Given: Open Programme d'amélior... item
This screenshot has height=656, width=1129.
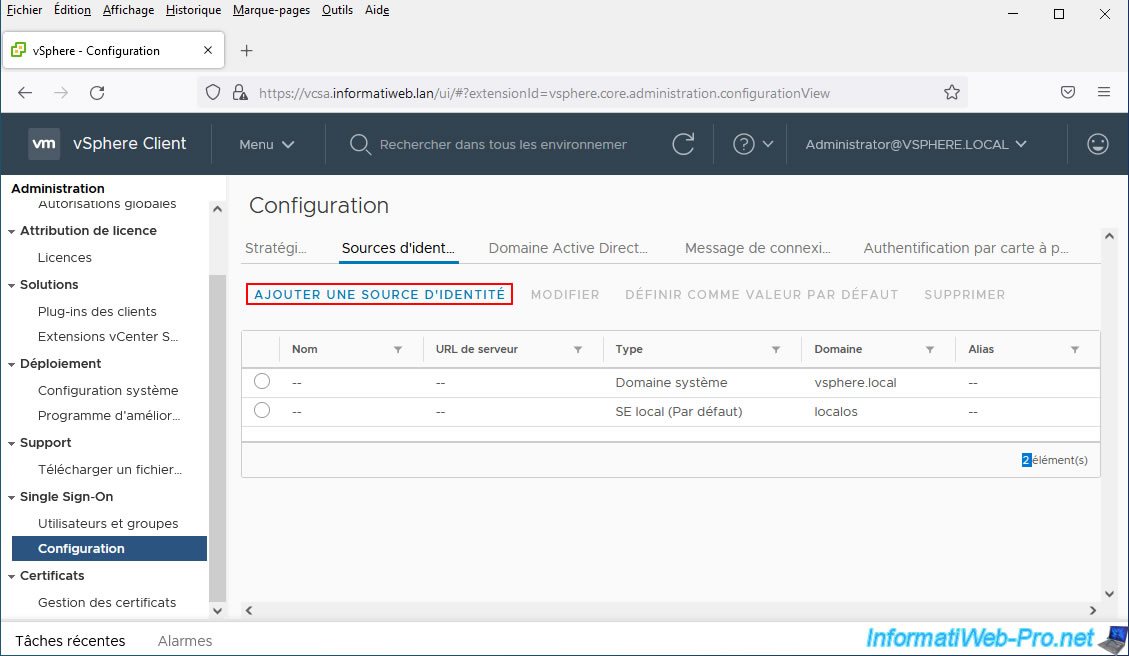Looking at the screenshot, I should [109, 416].
